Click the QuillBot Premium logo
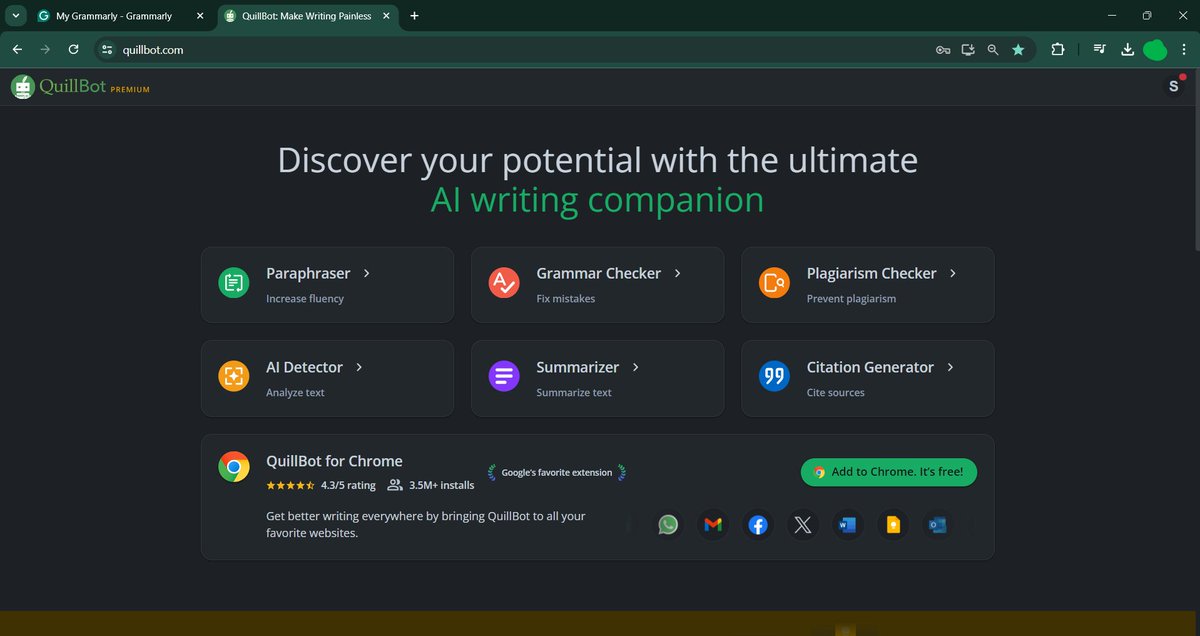Viewport: 1200px width, 636px height. point(80,87)
